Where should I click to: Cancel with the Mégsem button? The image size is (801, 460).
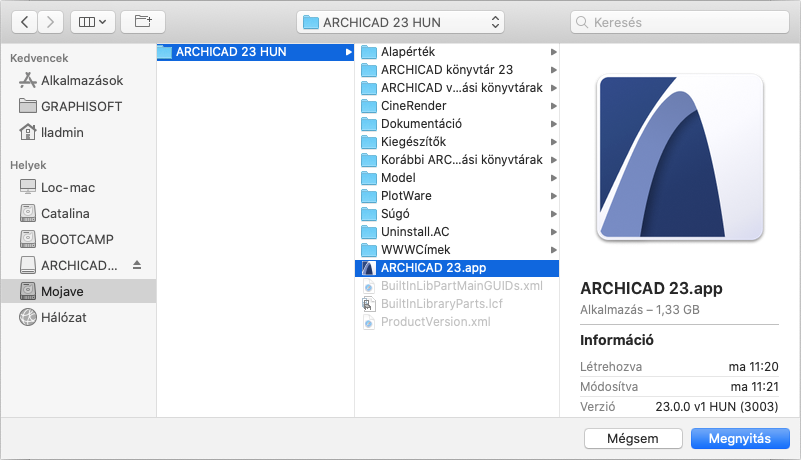tap(633, 439)
